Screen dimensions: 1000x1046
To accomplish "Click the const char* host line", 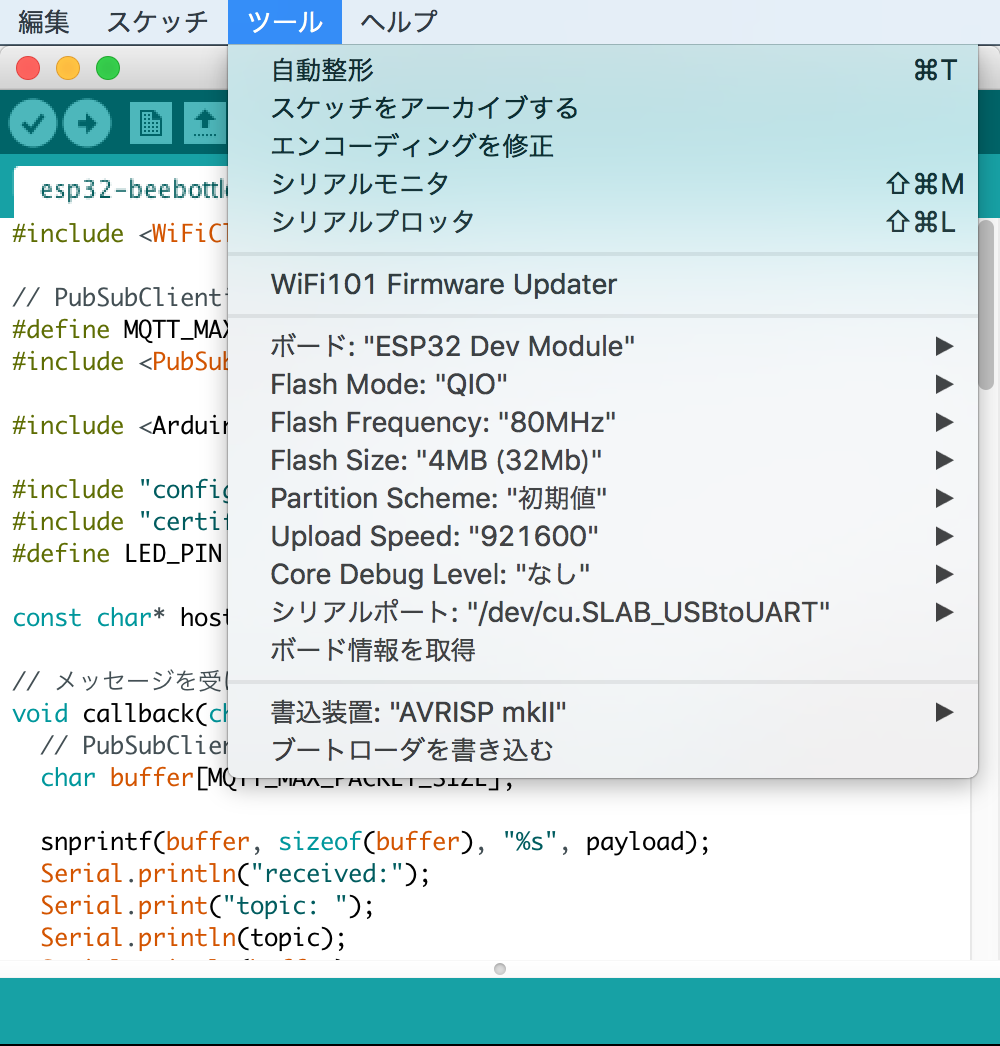I will (x=121, y=618).
